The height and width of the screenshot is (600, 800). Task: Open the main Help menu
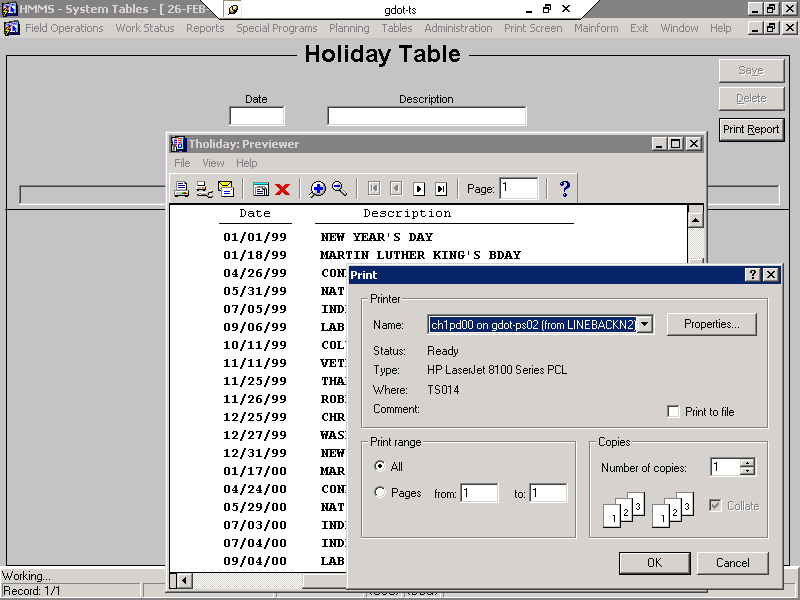[x=720, y=28]
